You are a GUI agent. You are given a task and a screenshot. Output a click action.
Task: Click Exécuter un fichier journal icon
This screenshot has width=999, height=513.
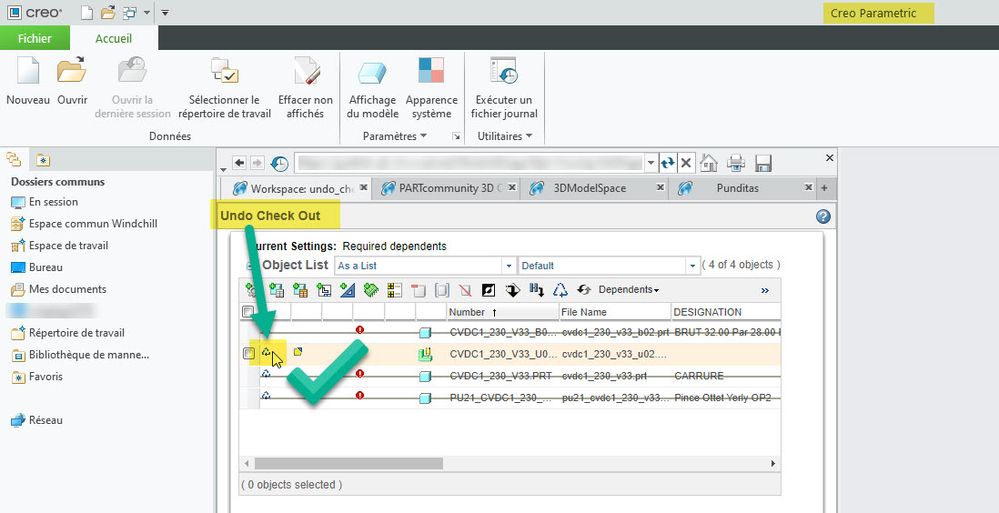[503, 73]
